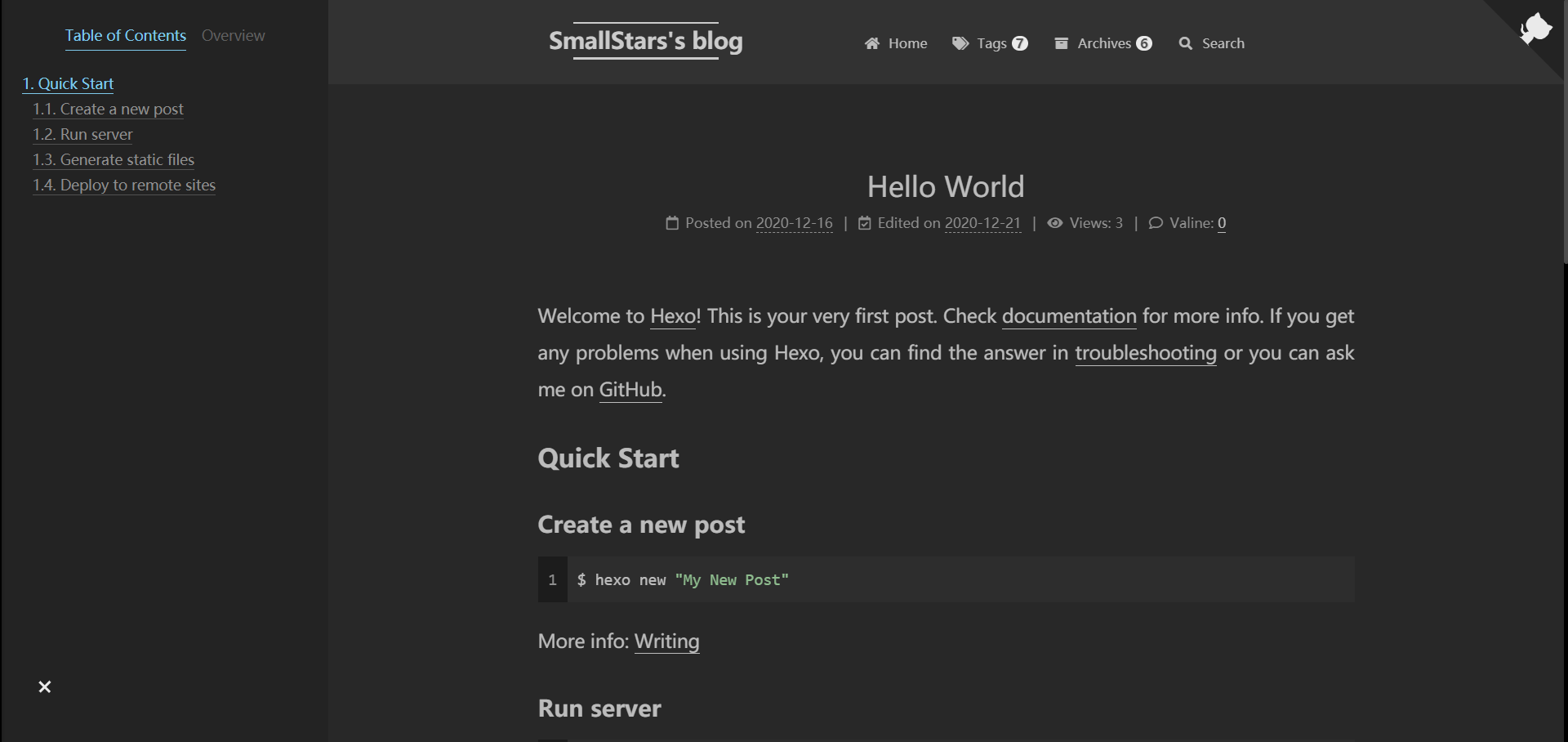Open the GitHub corner octocat icon
Screen dimensions: 1568x742
coord(1535,29)
